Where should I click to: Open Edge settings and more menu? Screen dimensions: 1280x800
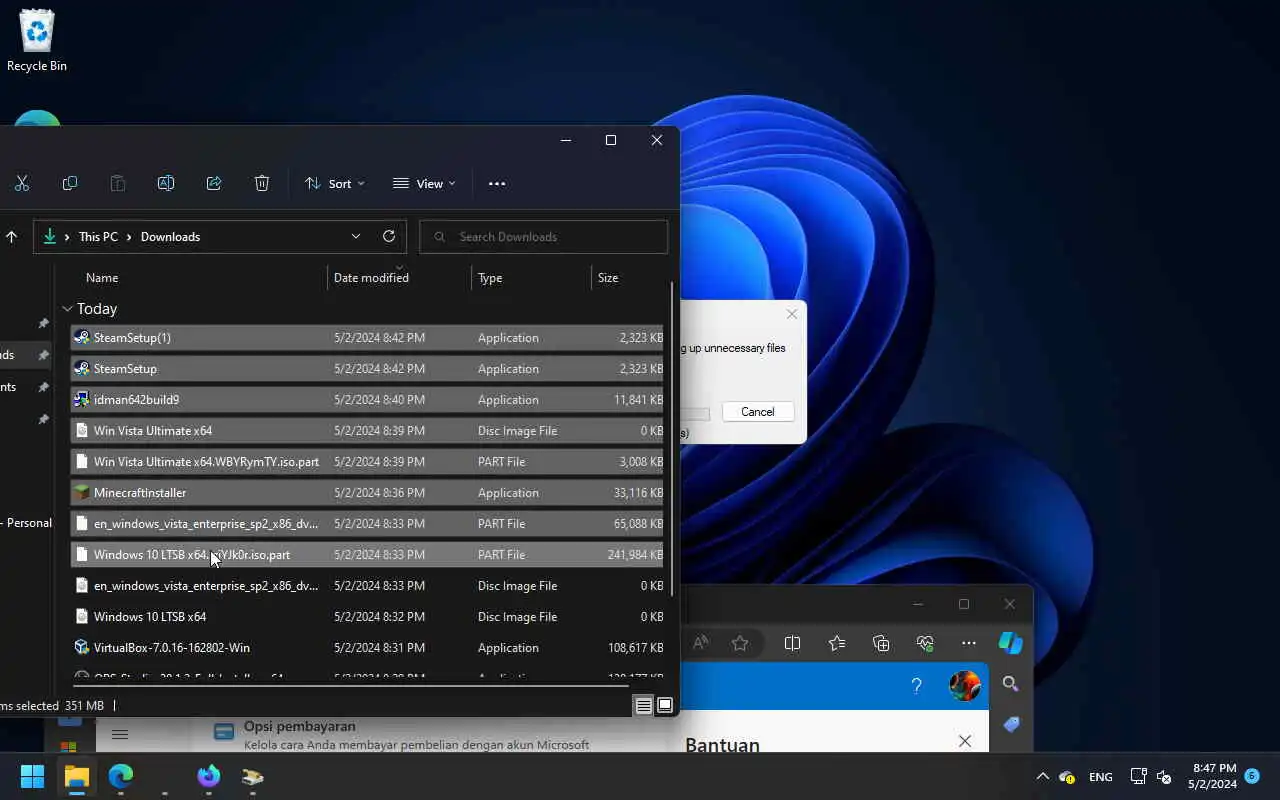[x=969, y=643]
